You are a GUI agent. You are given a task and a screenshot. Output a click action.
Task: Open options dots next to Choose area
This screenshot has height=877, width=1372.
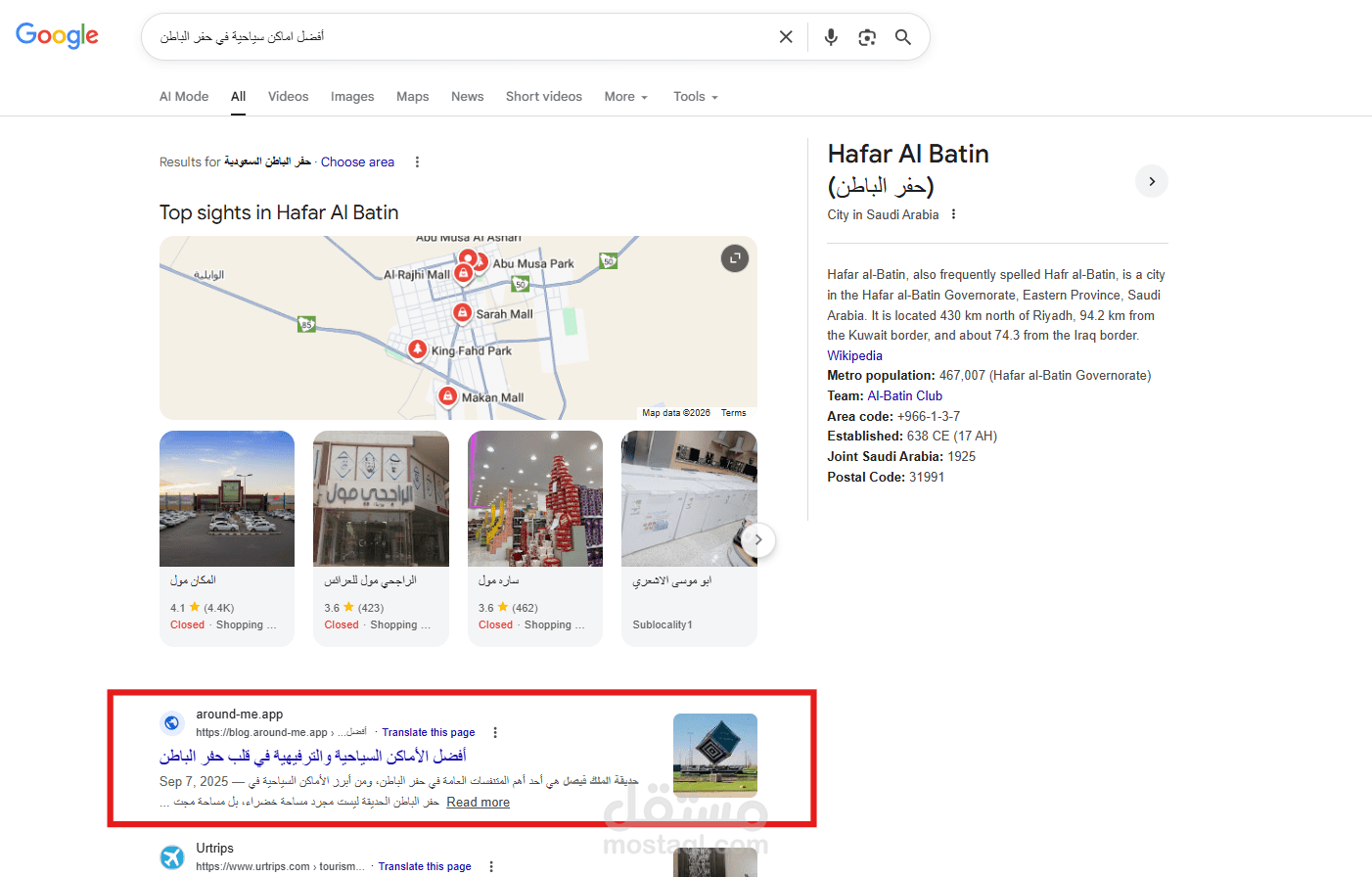click(x=417, y=162)
